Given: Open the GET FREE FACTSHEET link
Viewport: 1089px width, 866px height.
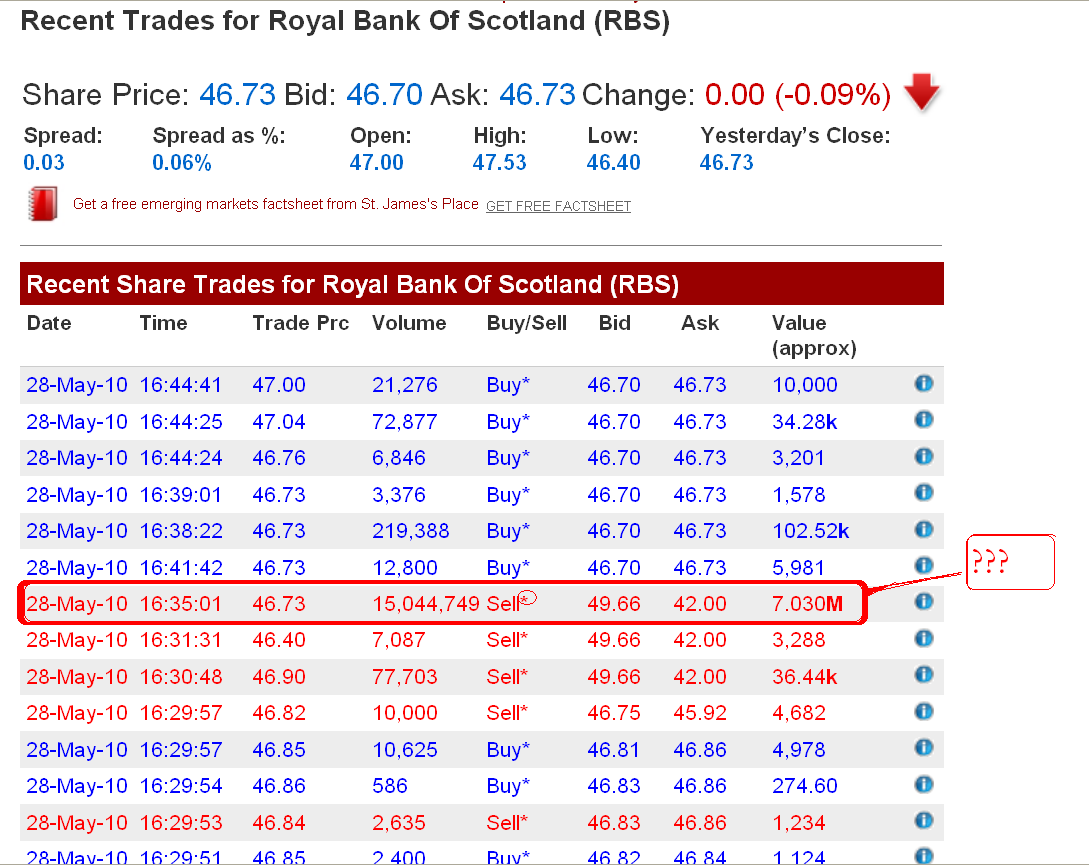Looking at the screenshot, I should tap(558, 206).
